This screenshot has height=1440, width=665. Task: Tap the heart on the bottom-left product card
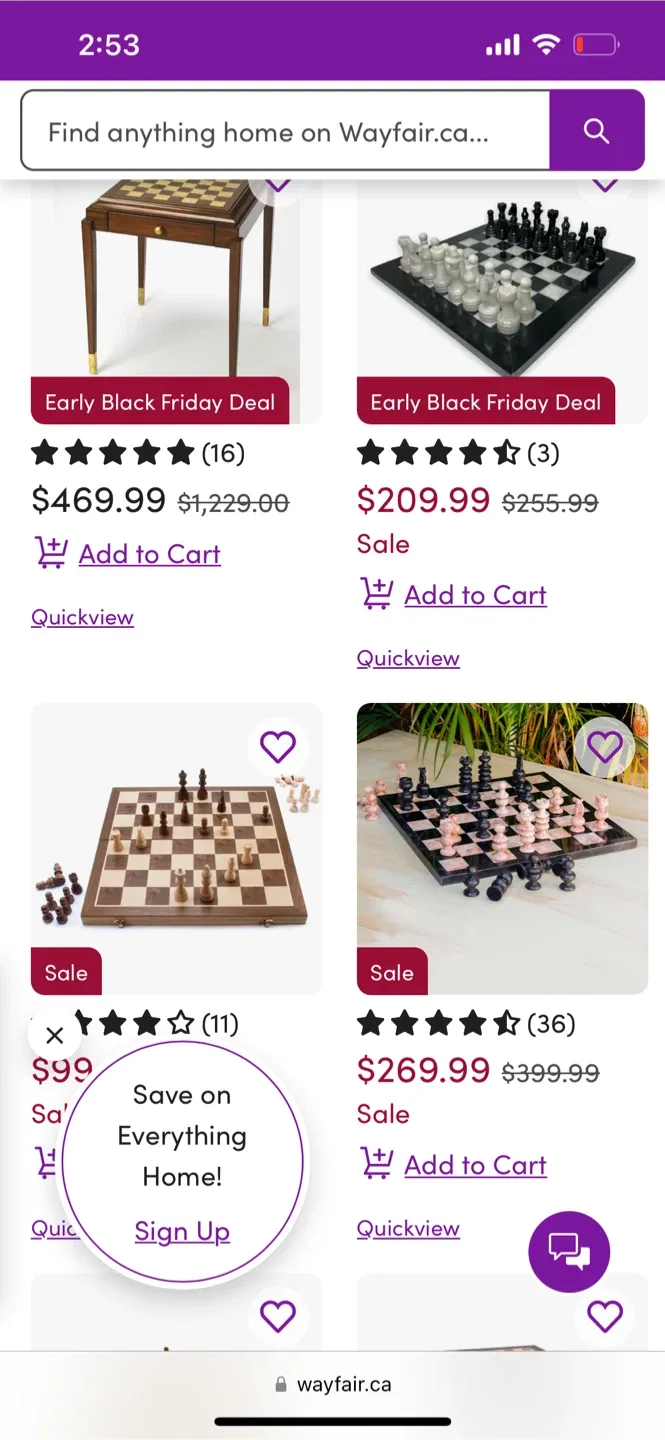[278, 1315]
